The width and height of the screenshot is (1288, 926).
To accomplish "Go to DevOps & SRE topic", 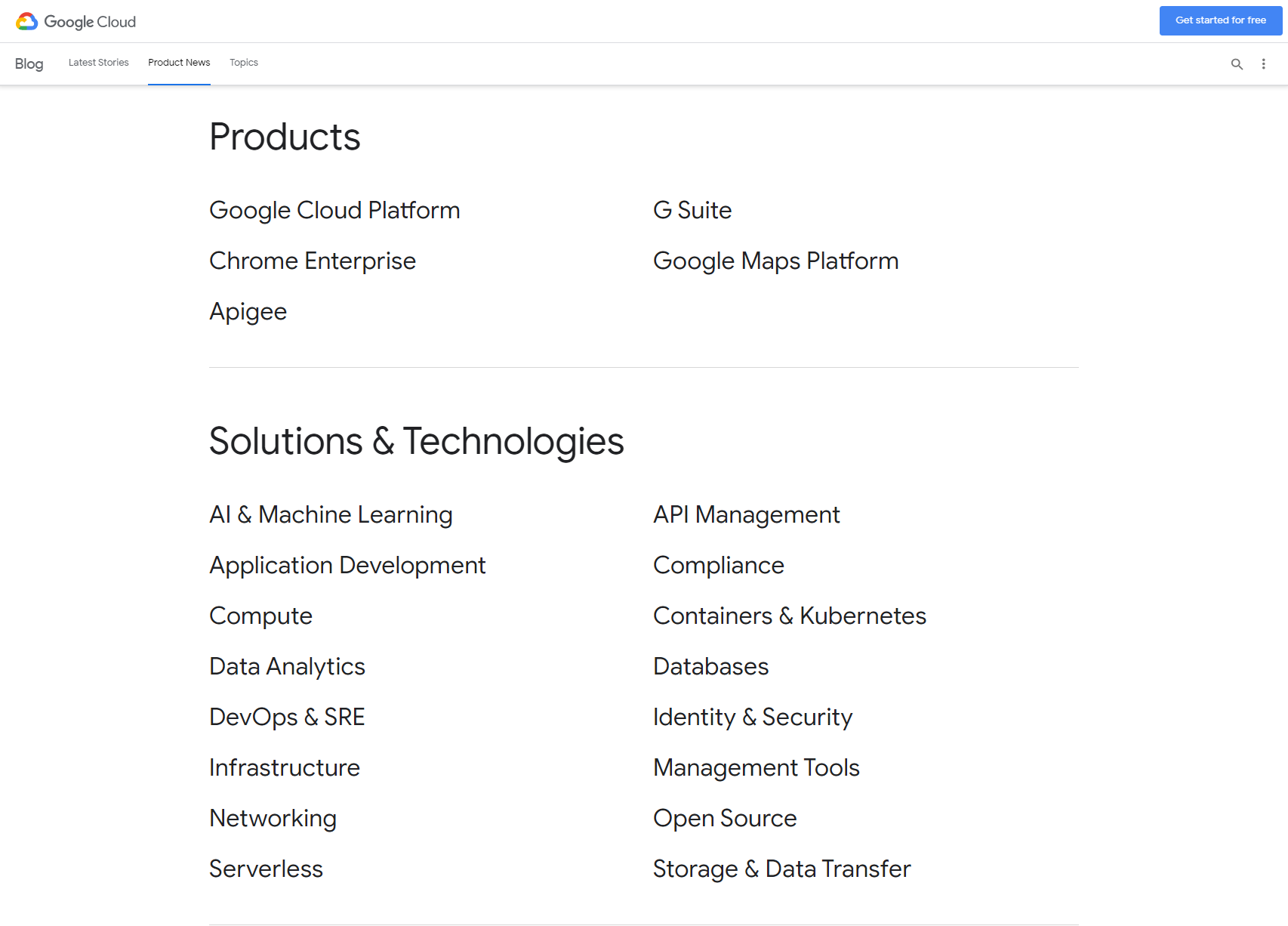I will pyautogui.click(x=287, y=717).
